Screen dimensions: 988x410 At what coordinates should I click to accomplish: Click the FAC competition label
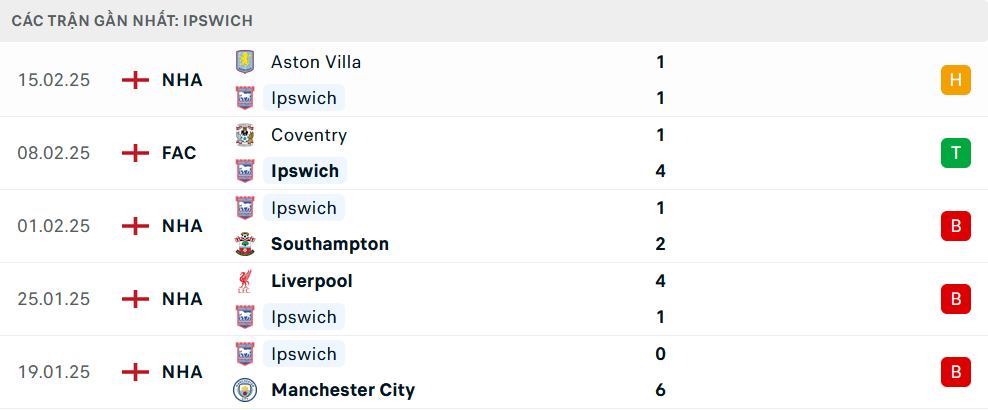tap(179, 153)
